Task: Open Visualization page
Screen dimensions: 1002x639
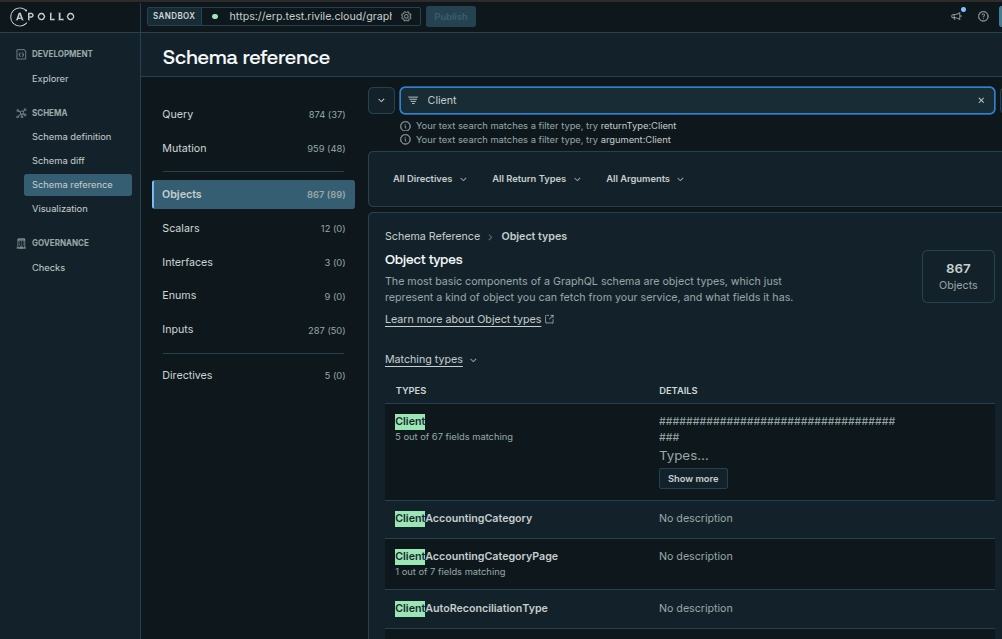Action: [60, 209]
